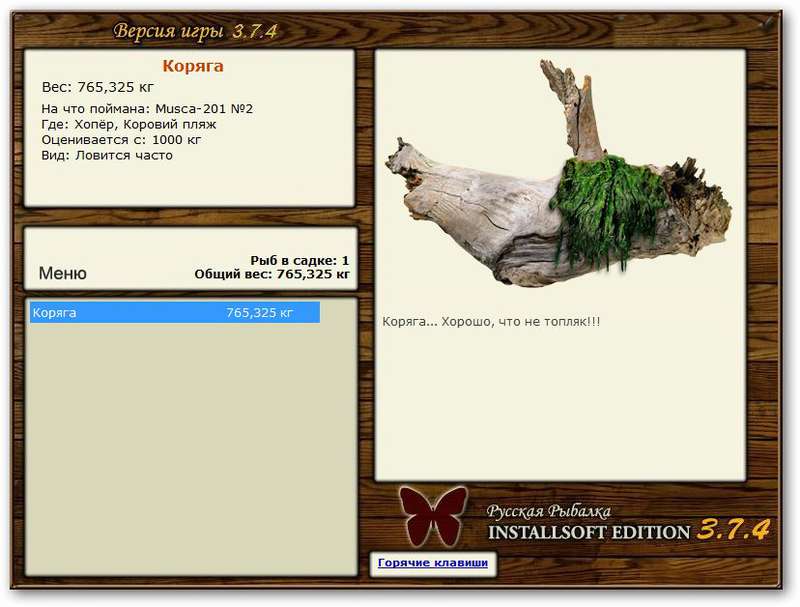Screen dimensions: 800x607
Task: Click the Русская Рыбалка Installsoft Edition logo text
Action: point(588,522)
